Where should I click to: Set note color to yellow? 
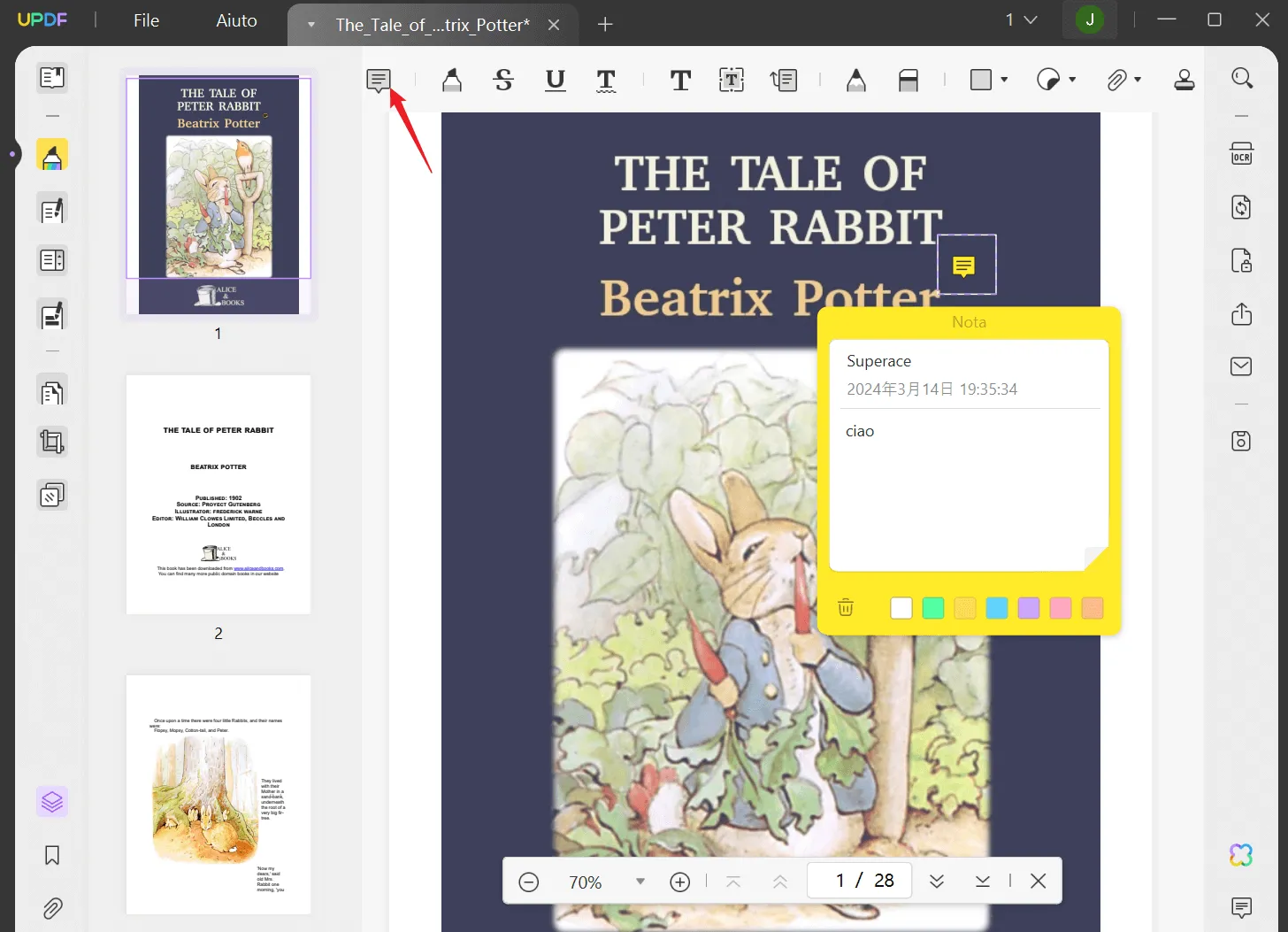[965, 608]
